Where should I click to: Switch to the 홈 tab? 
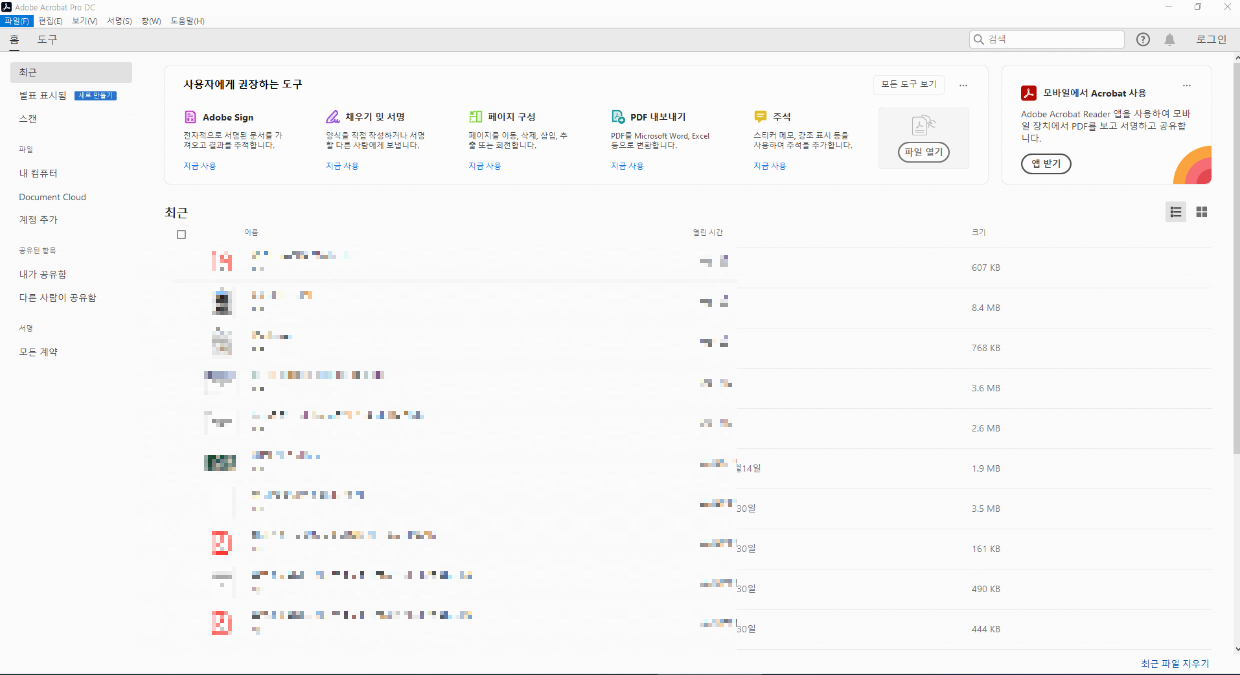pyautogui.click(x=15, y=40)
